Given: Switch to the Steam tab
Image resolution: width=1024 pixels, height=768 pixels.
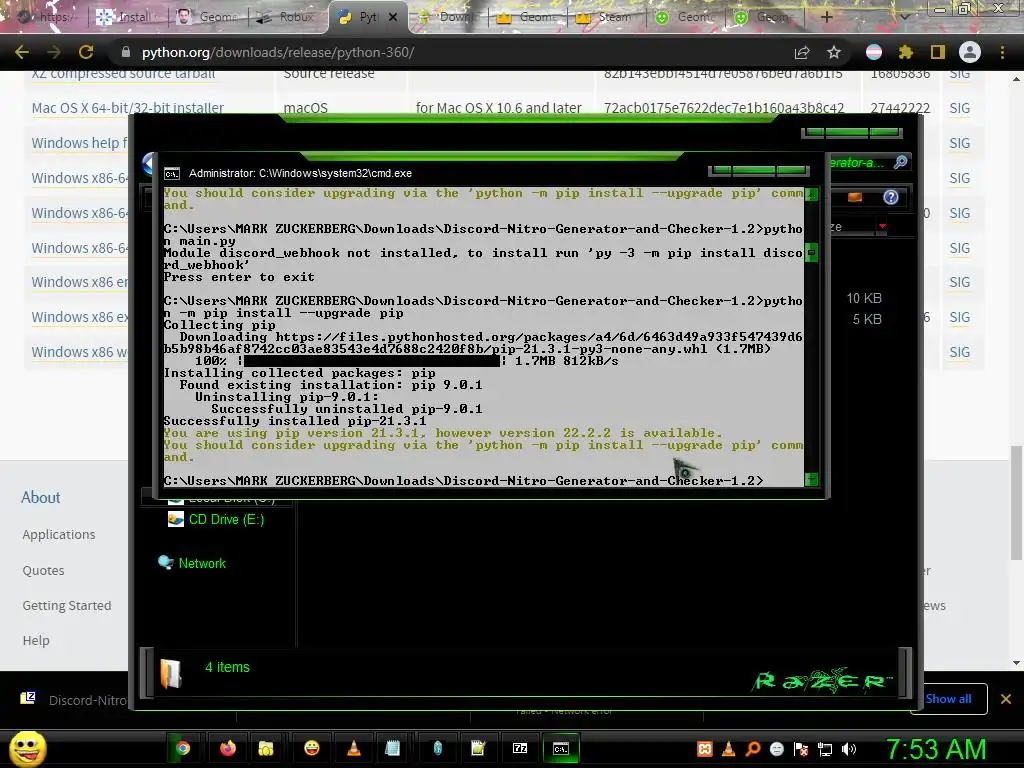Looking at the screenshot, I should click(x=605, y=17).
